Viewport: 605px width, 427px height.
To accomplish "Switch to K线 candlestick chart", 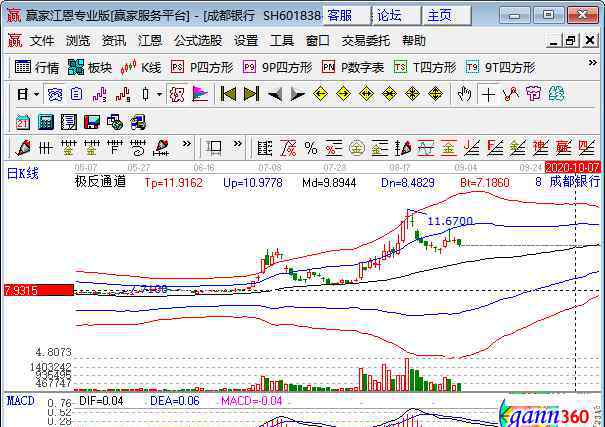I will (140, 68).
